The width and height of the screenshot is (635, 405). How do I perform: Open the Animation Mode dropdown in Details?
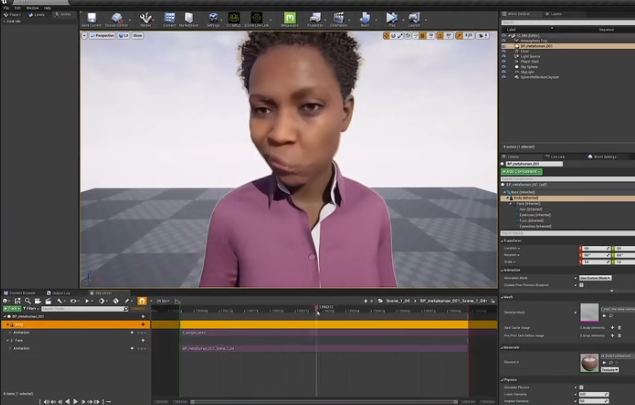(x=595, y=277)
